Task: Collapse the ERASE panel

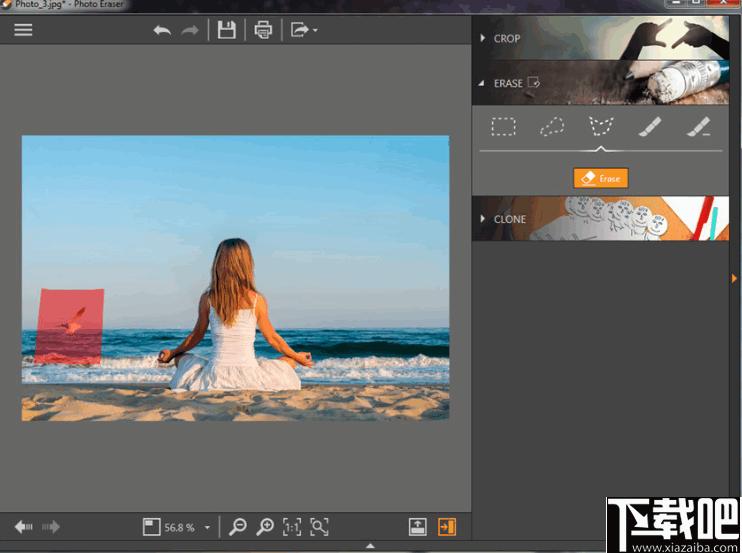Action: 481,83
